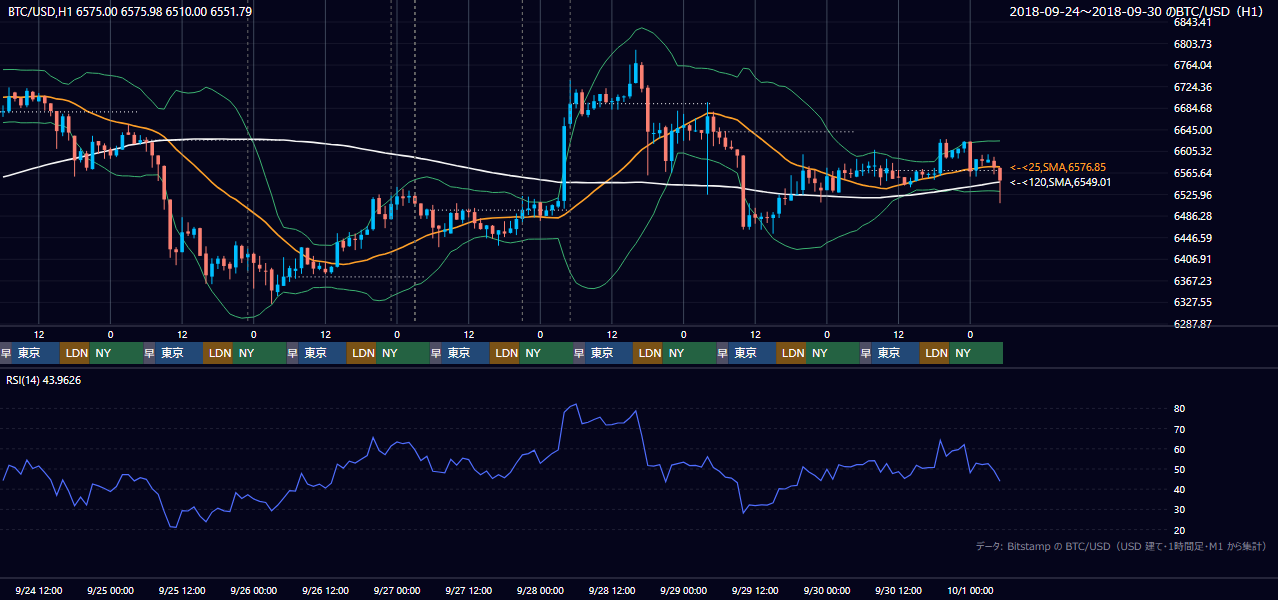Select the RSI scale value 40

click(1179, 489)
